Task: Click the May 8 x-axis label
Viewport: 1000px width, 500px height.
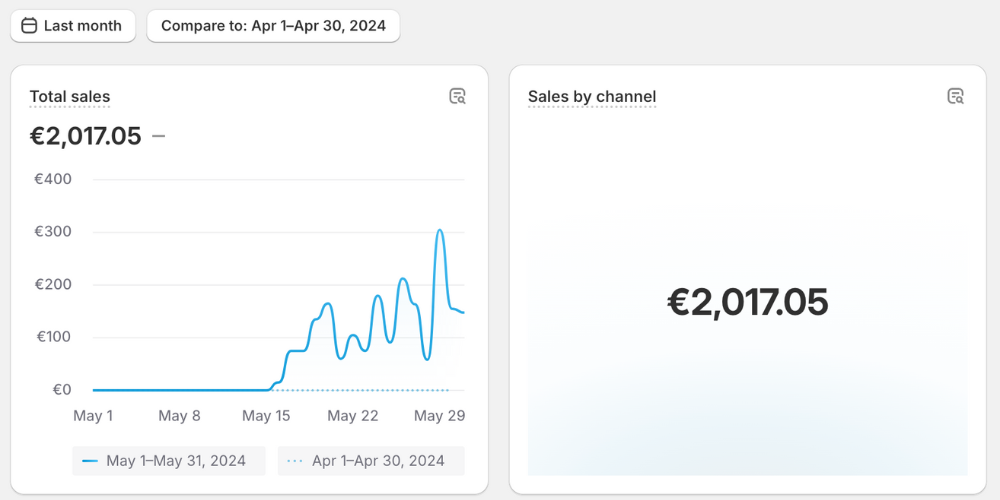Action: [179, 416]
